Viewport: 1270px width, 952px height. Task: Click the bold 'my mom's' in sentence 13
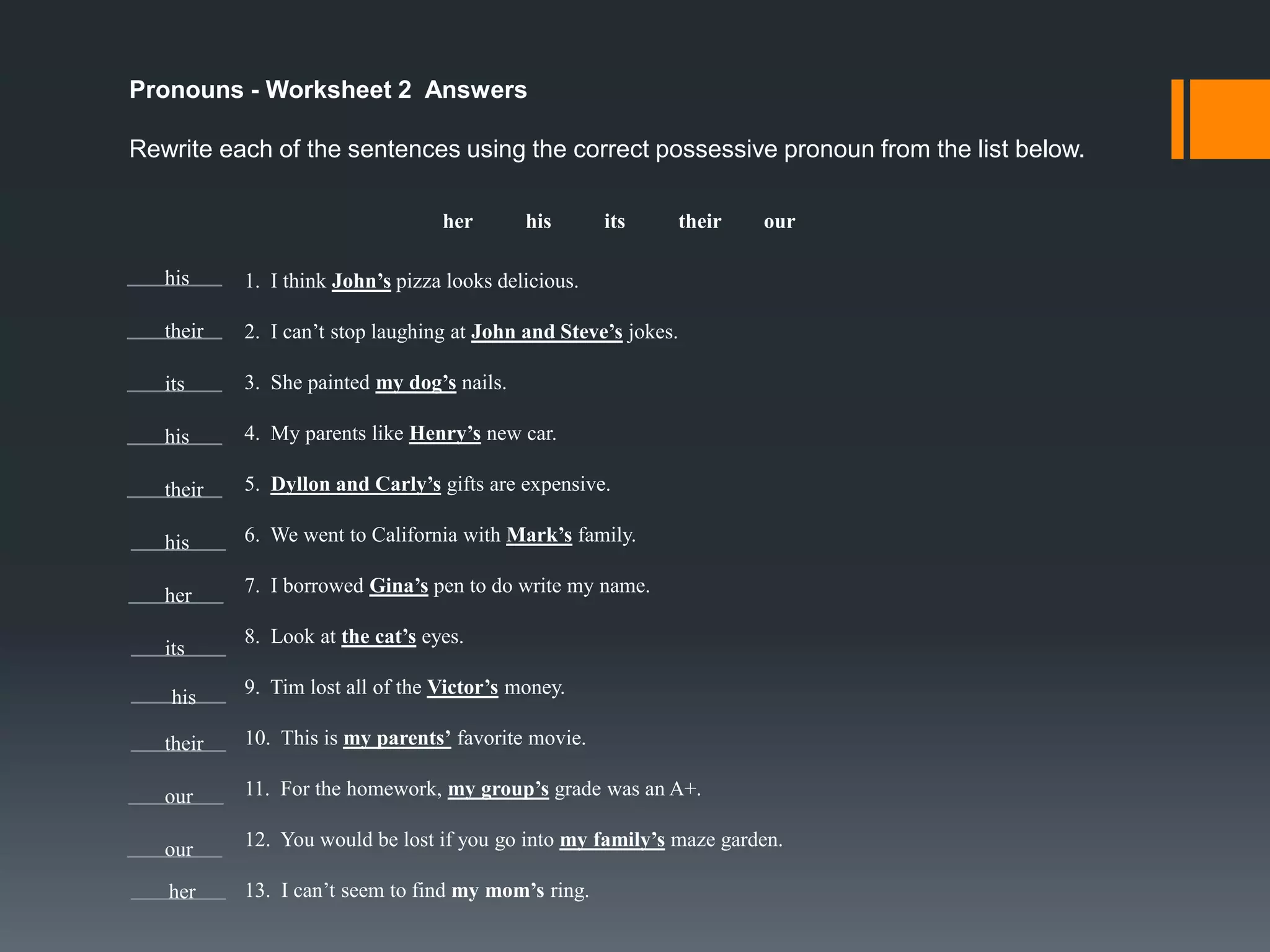click(497, 891)
